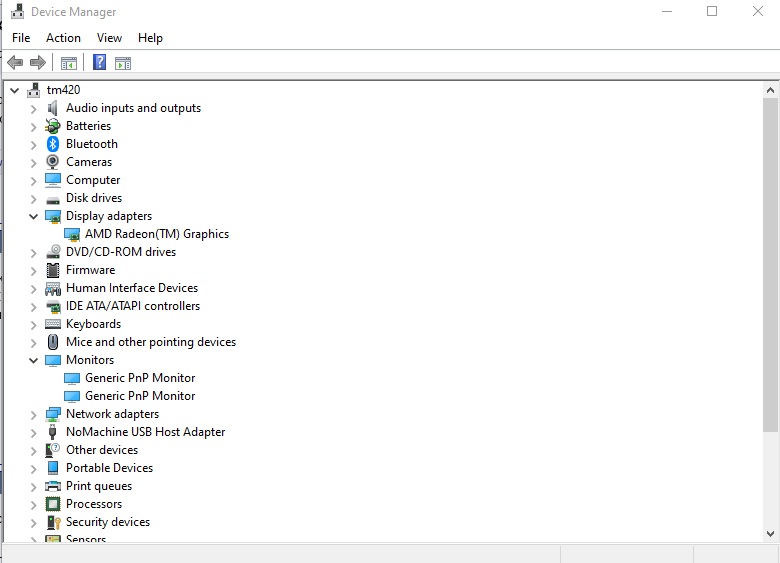Click the Print queues printer icon

[53, 486]
